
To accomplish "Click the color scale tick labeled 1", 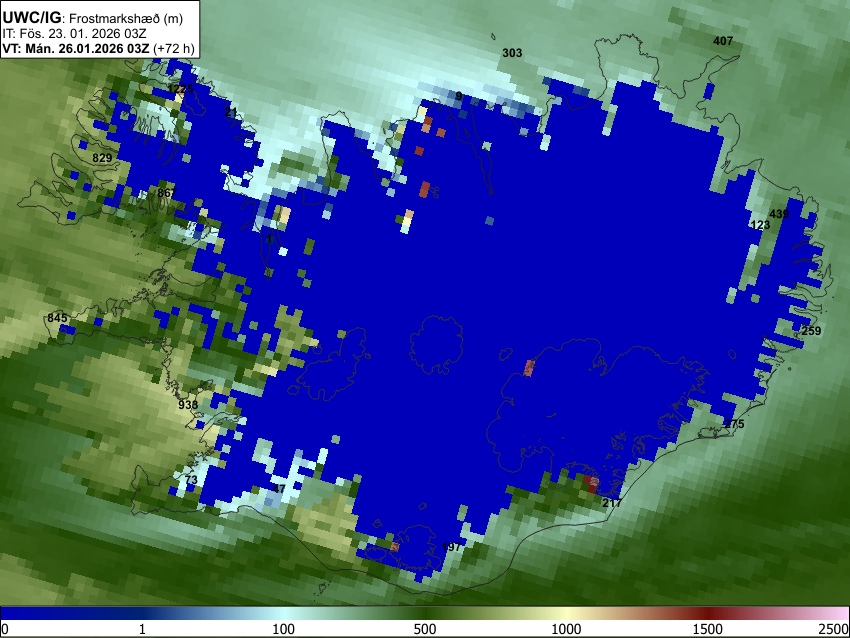I will pos(142,629).
